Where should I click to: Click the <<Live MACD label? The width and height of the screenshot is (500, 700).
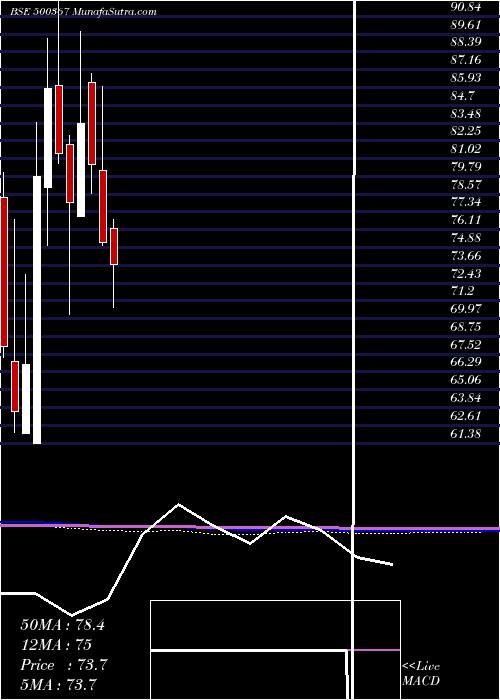pos(421,674)
